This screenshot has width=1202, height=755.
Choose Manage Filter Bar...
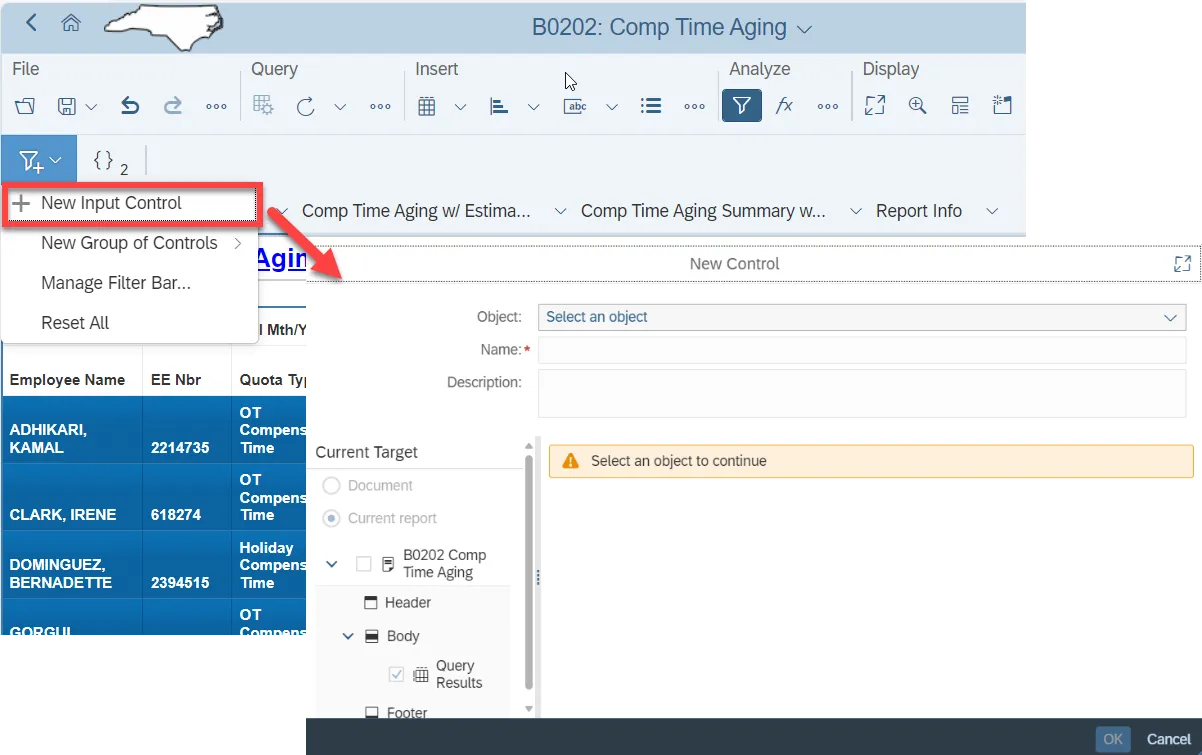[x=116, y=283]
